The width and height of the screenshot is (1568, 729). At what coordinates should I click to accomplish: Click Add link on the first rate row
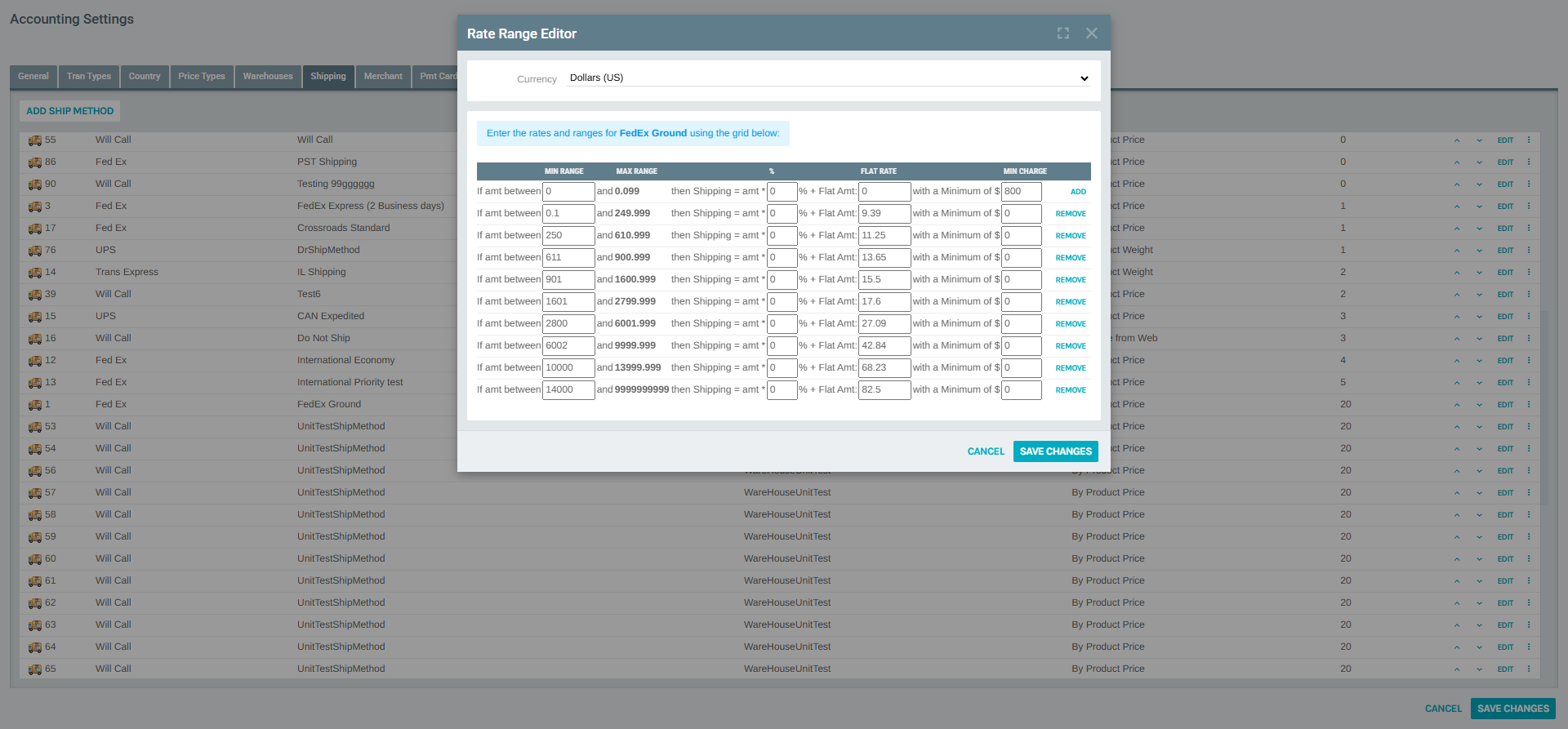click(1078, 192)
